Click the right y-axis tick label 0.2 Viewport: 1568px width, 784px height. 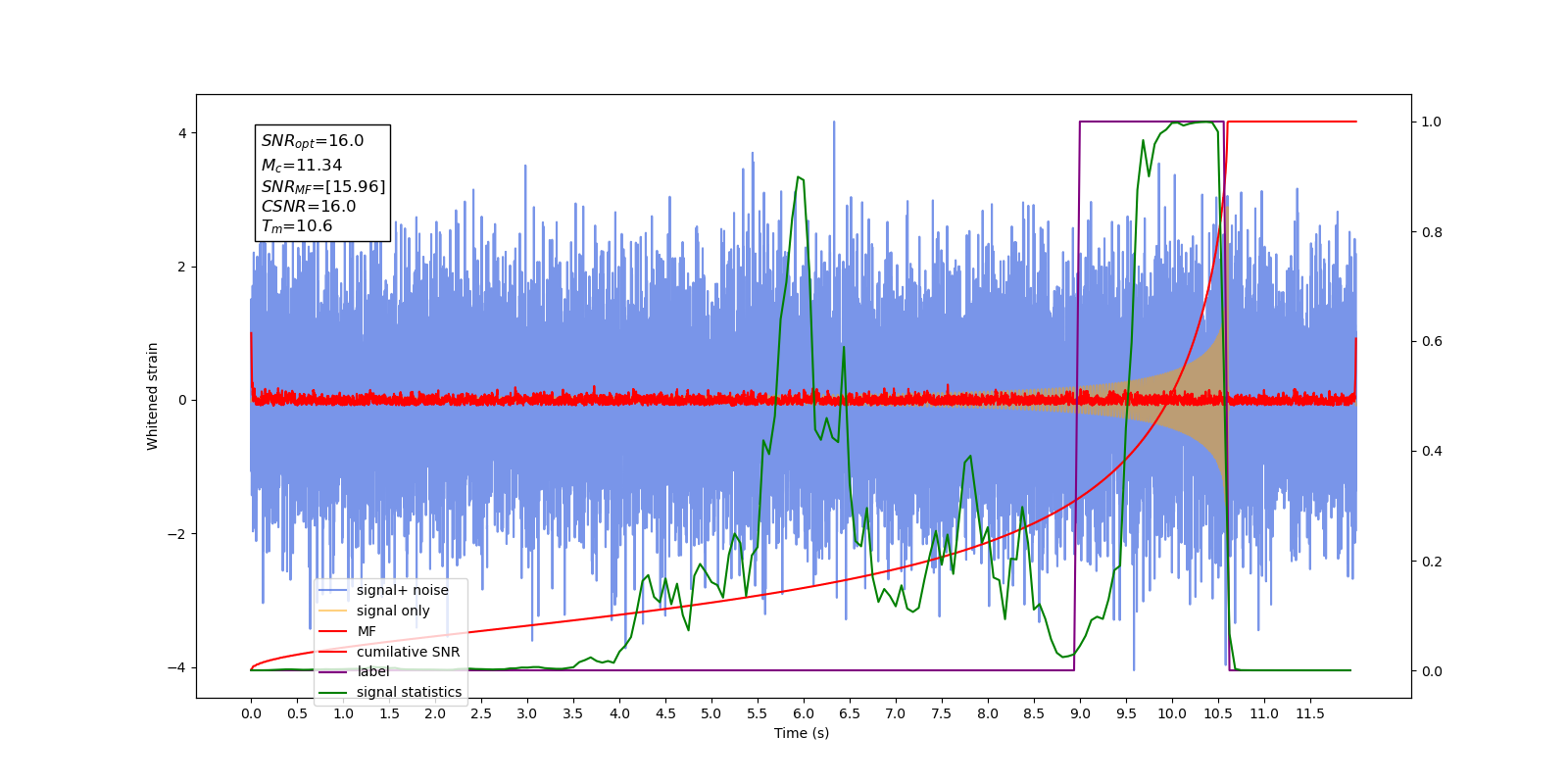click(1432, 562)
